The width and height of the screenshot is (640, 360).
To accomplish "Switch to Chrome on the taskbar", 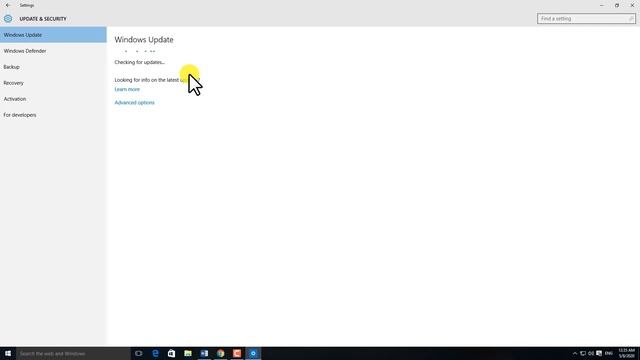I will 220,353.
